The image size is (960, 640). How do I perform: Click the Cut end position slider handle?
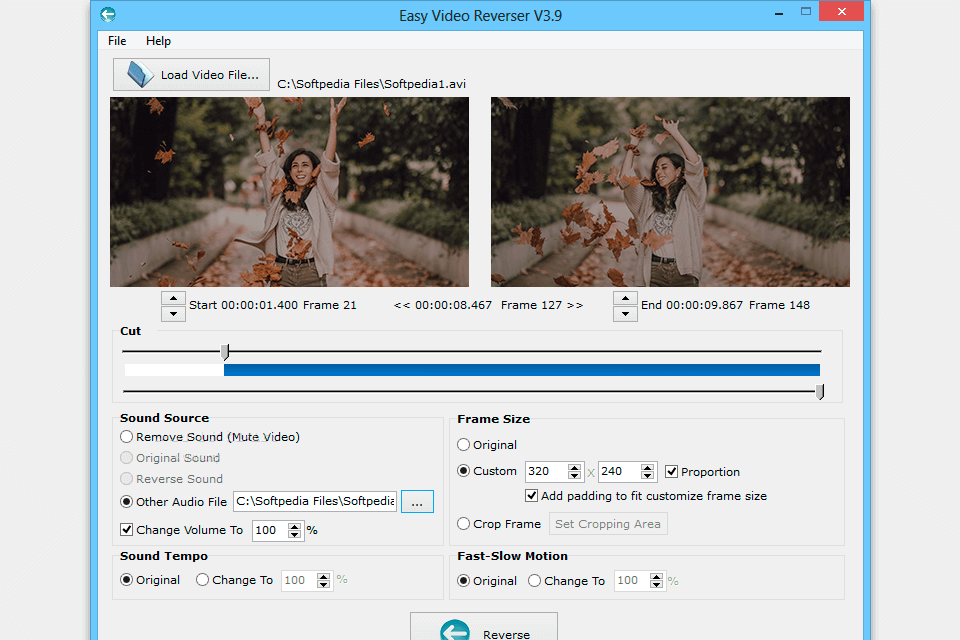[820, 391]
